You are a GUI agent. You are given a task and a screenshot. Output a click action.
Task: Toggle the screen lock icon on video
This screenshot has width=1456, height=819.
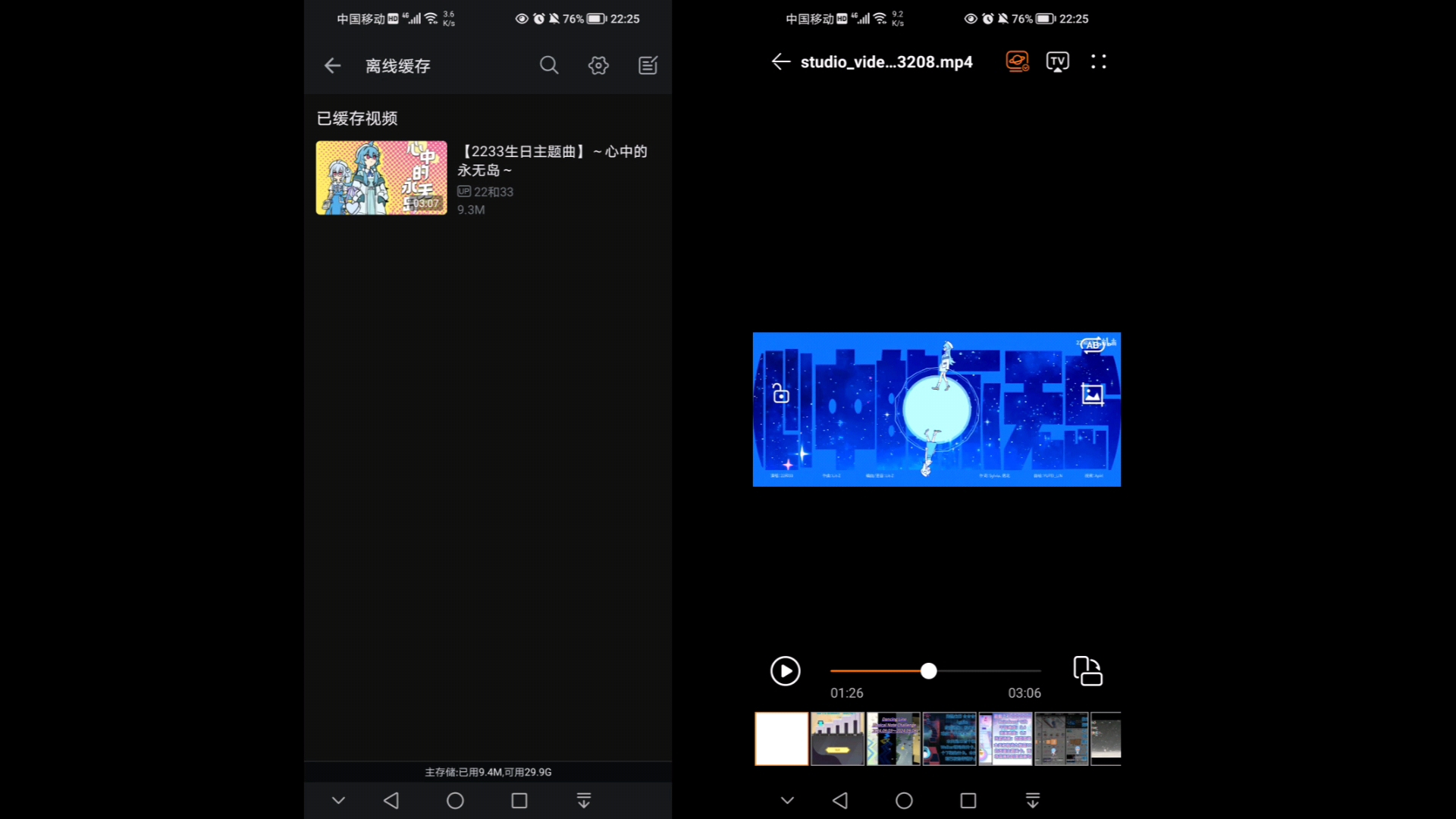[x=780, y=394]
